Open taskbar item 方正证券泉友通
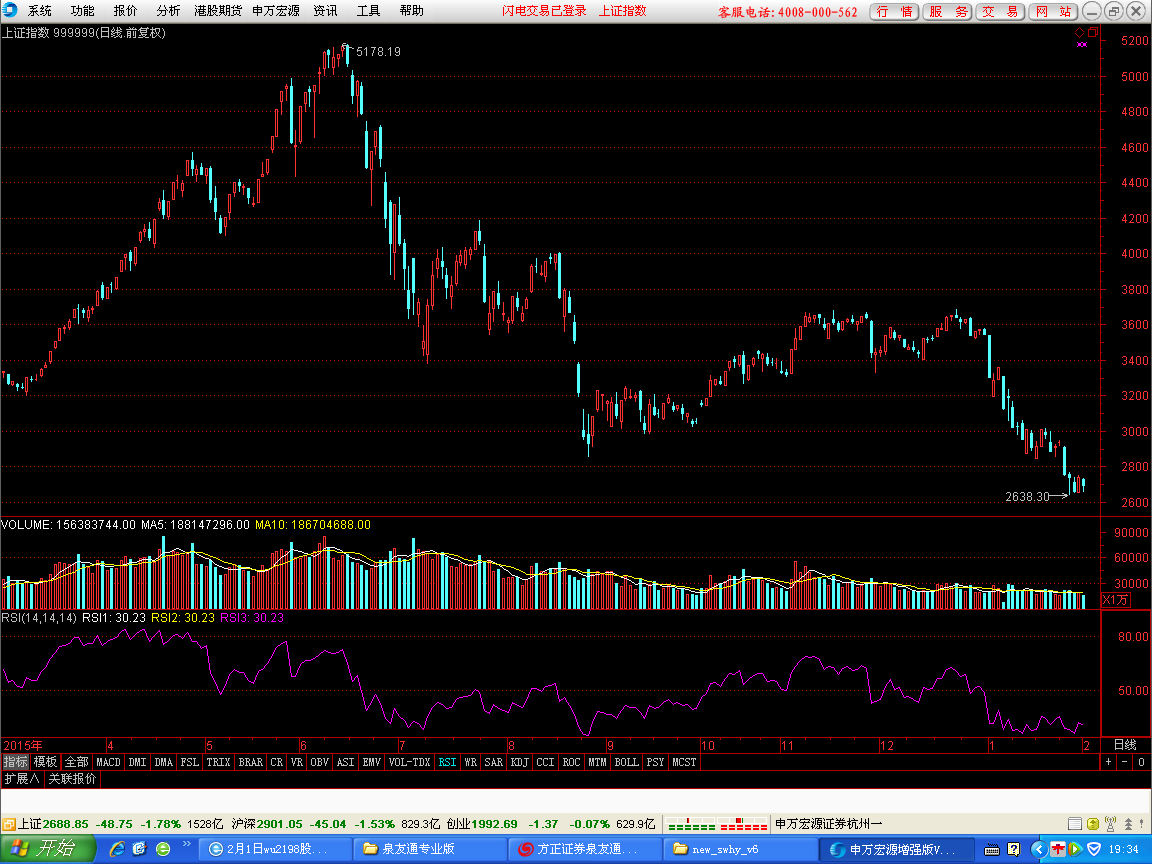Viewport: 1152px width, 864px height. coord(584,849)
